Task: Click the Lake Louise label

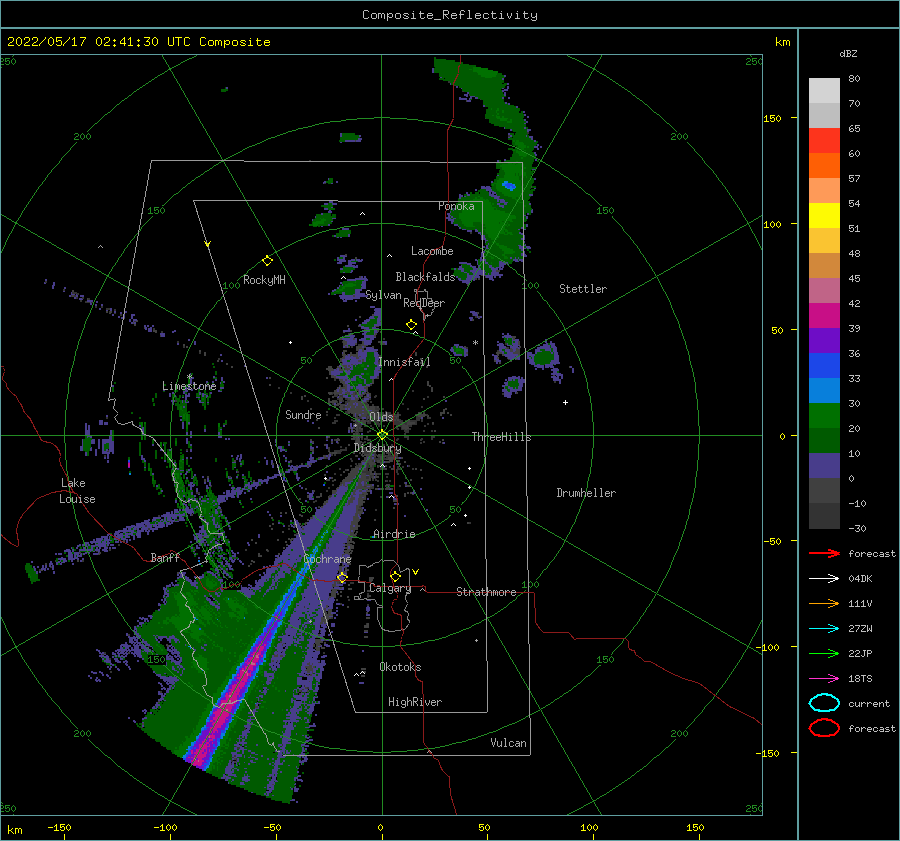Action: [x=77, y=491]
